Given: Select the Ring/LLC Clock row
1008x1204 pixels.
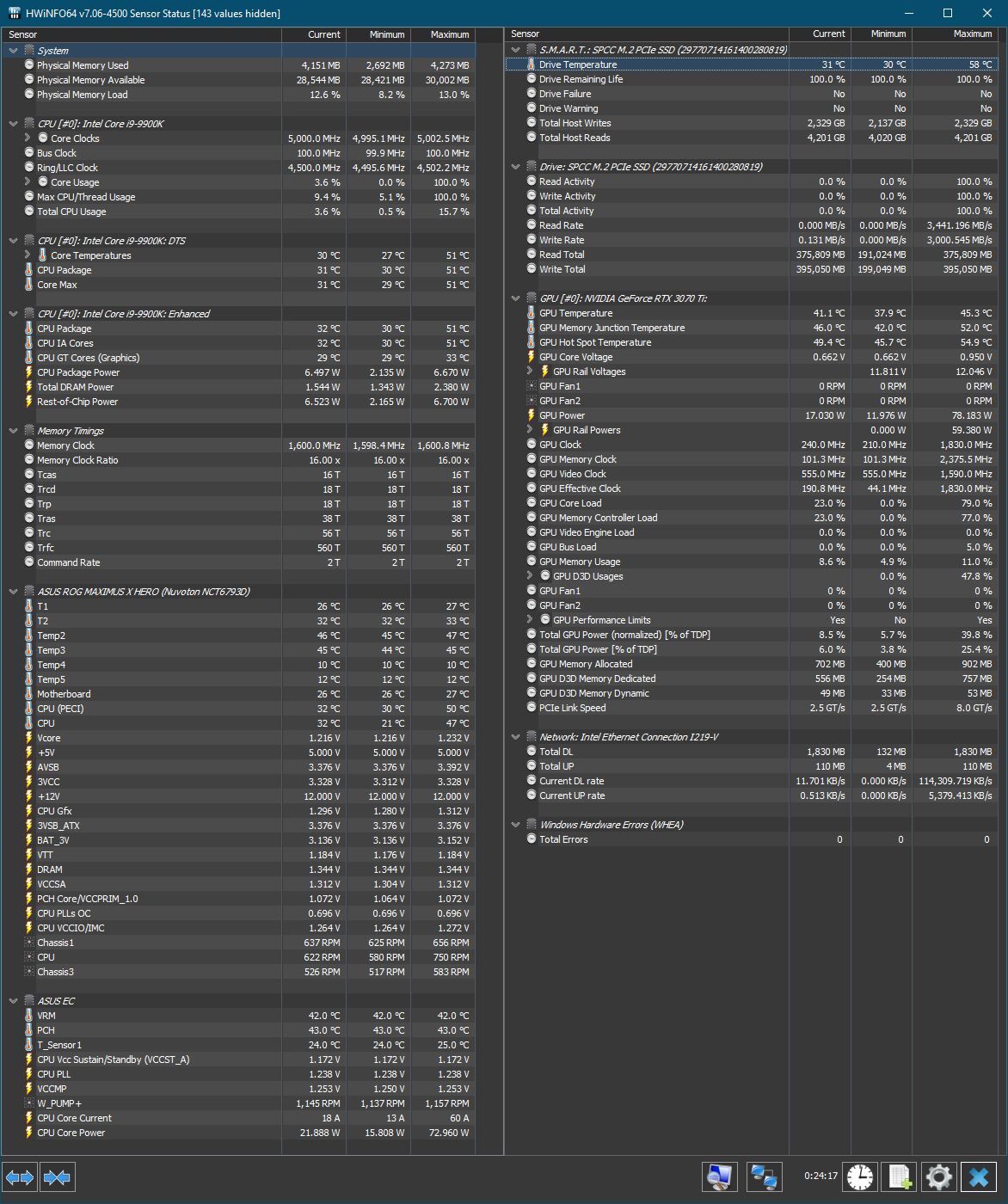Looking at the screenshot, I should click(x=238, y=168).
